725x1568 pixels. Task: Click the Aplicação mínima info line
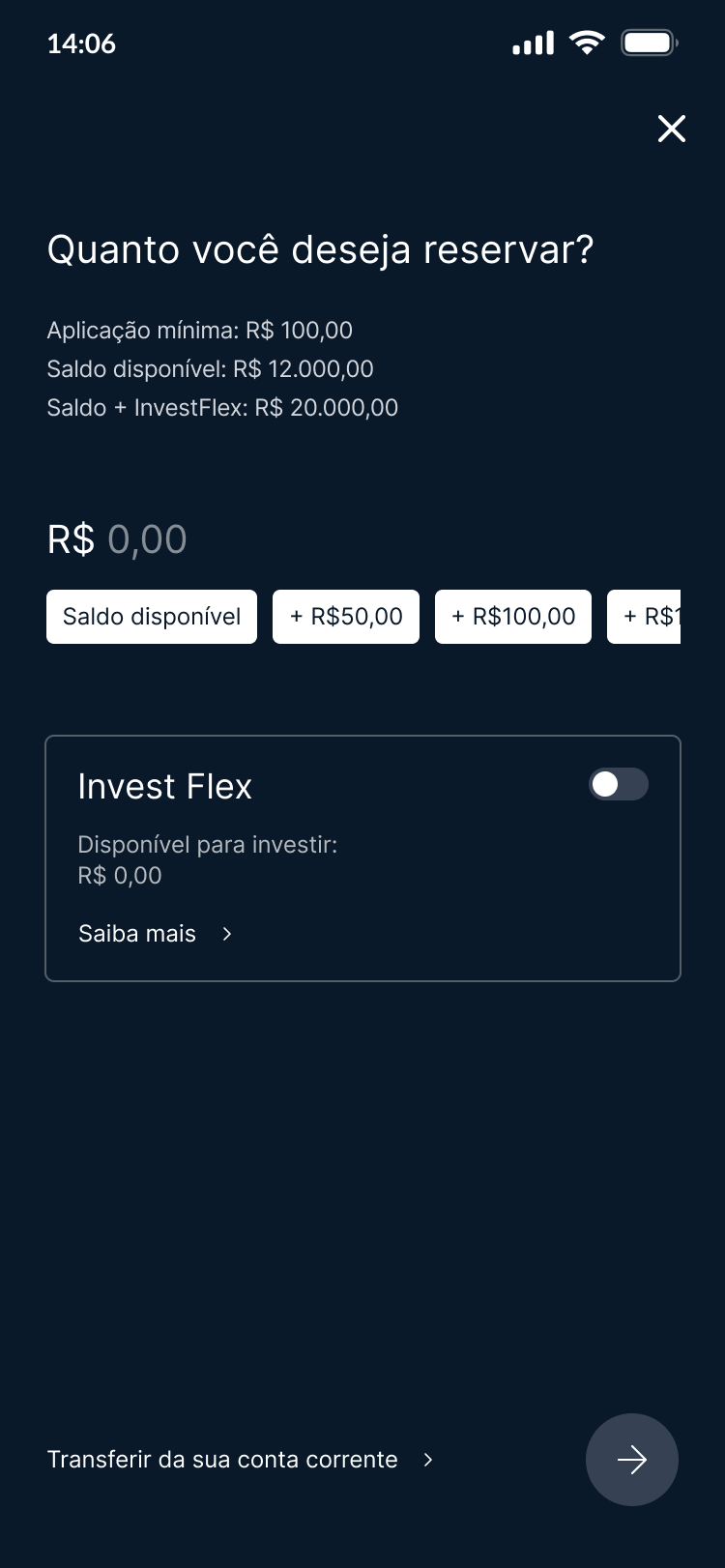coord(199,331)
